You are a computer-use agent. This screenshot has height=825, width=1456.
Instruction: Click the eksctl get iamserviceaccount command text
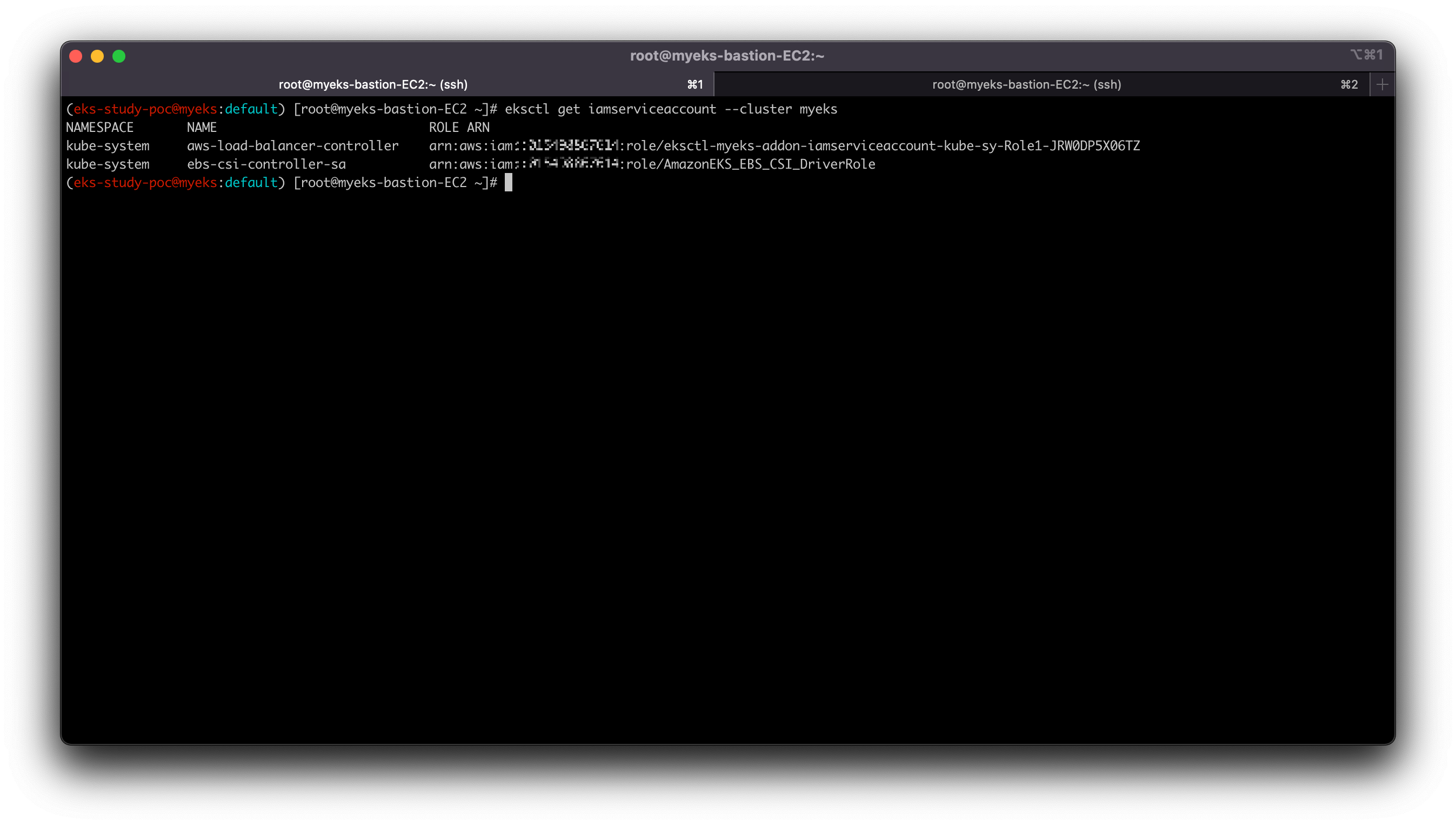671,109
